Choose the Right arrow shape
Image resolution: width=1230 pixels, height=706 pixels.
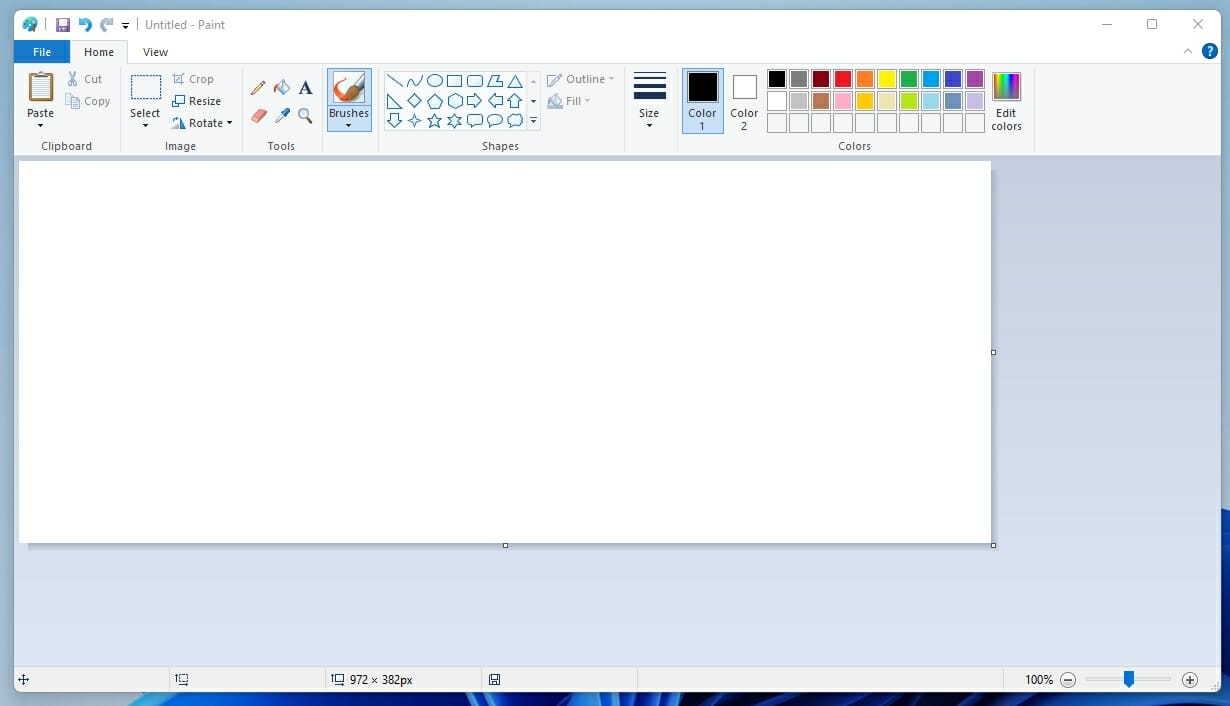tap(475, 101)
